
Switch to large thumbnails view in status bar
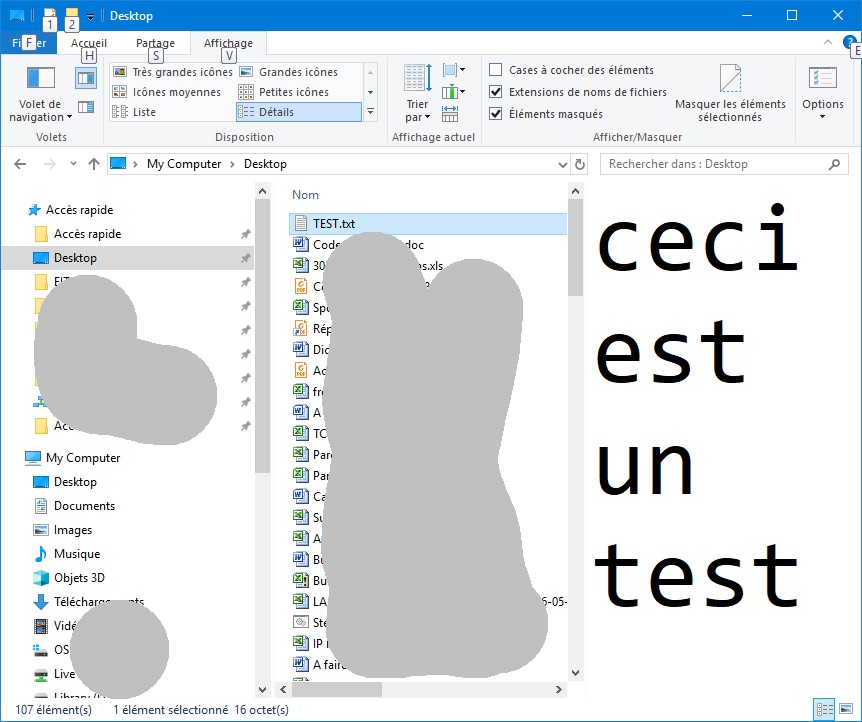tap(846, 709)
